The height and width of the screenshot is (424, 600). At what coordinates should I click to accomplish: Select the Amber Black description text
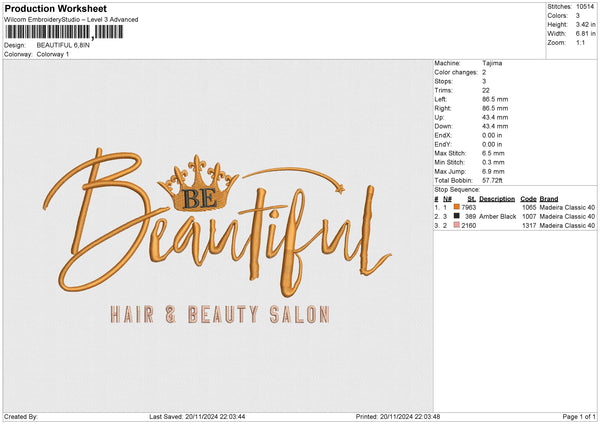(x=497, y=216)
